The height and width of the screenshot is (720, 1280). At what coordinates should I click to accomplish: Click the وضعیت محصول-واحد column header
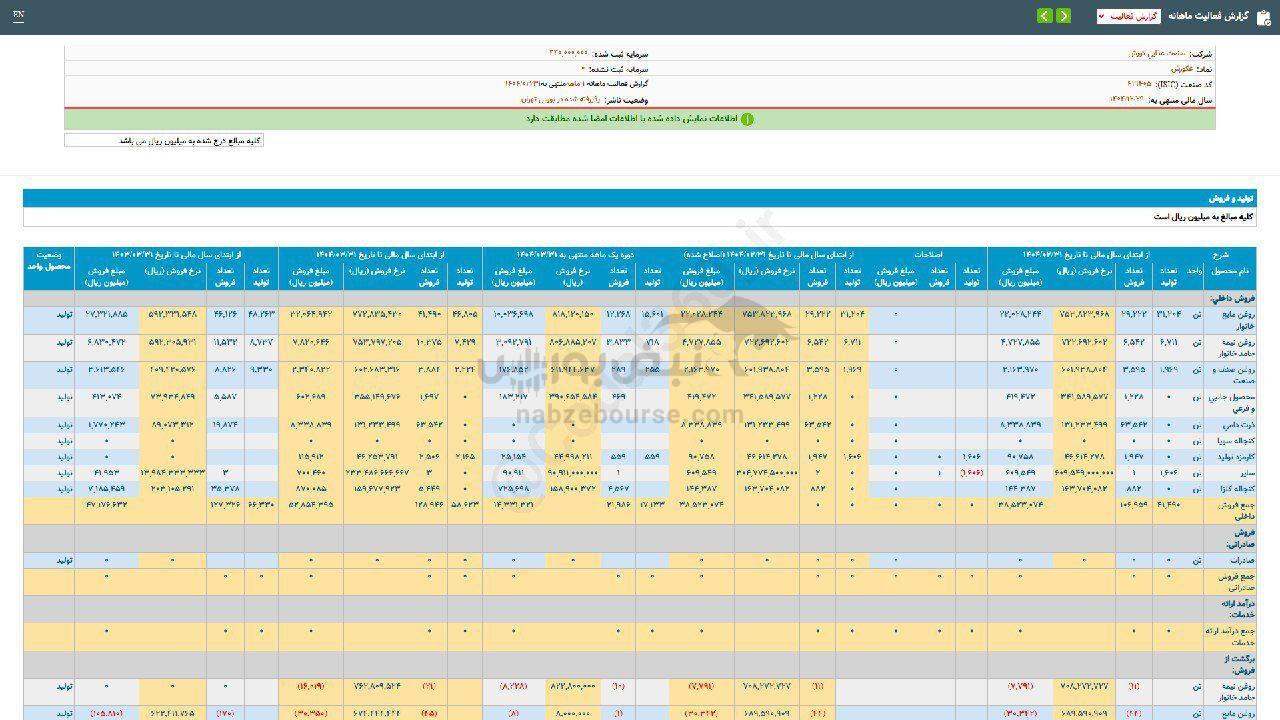coord(48,262)
